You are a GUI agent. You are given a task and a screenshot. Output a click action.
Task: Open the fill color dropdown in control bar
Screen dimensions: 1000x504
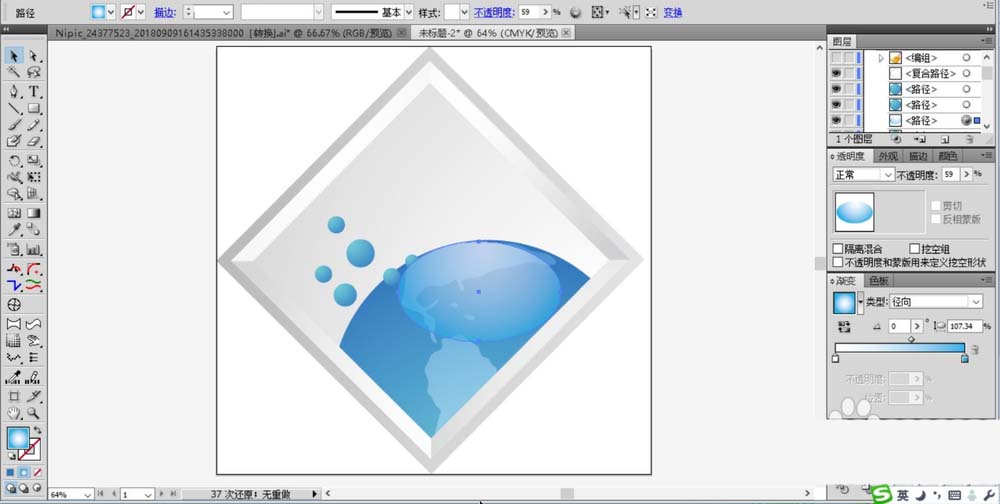(x=111, y=12)
